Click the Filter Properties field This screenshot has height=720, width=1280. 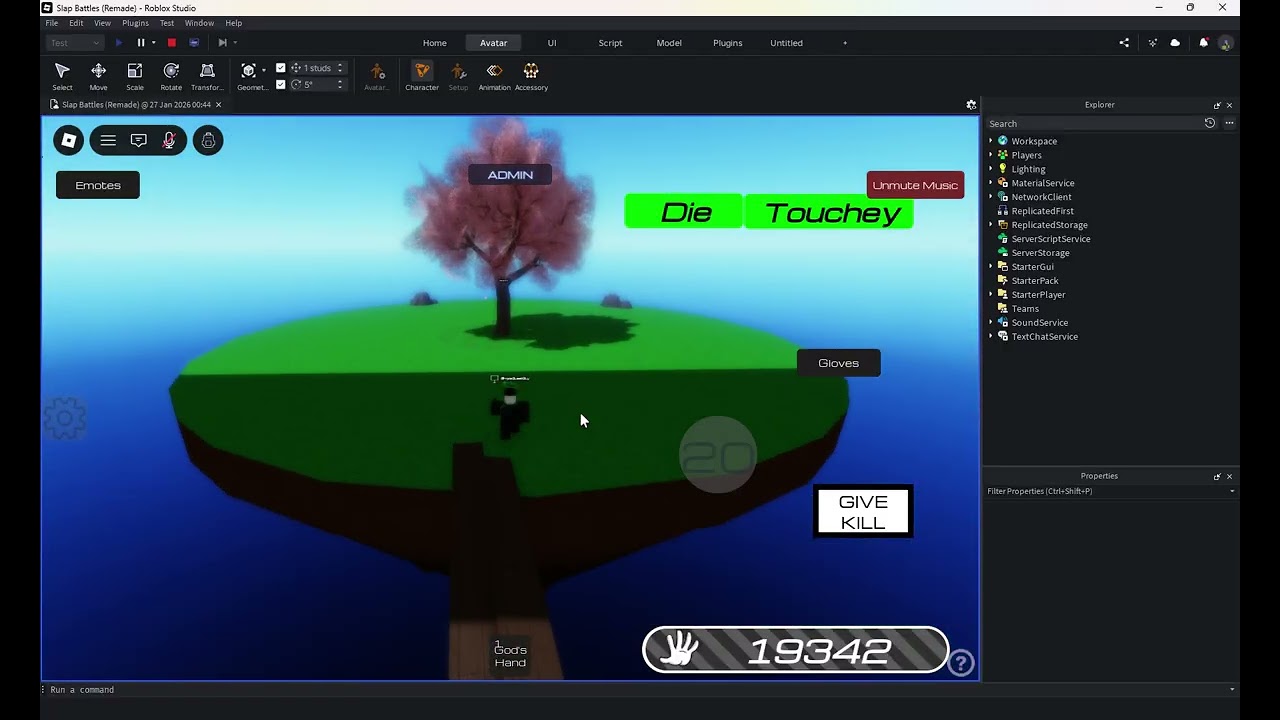click(1110, 491)
